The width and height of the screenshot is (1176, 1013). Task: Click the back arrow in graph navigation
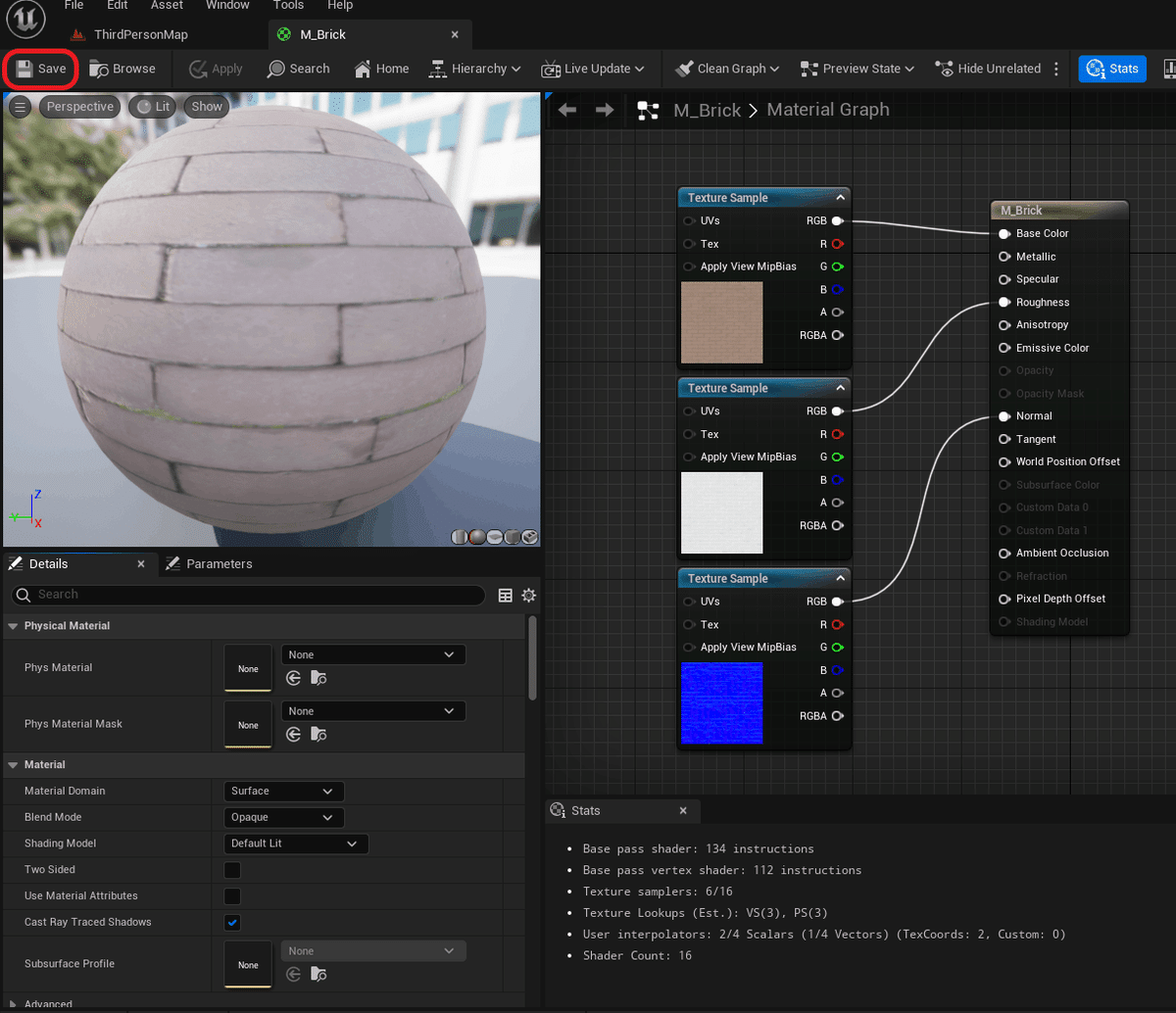pos(567,110)
